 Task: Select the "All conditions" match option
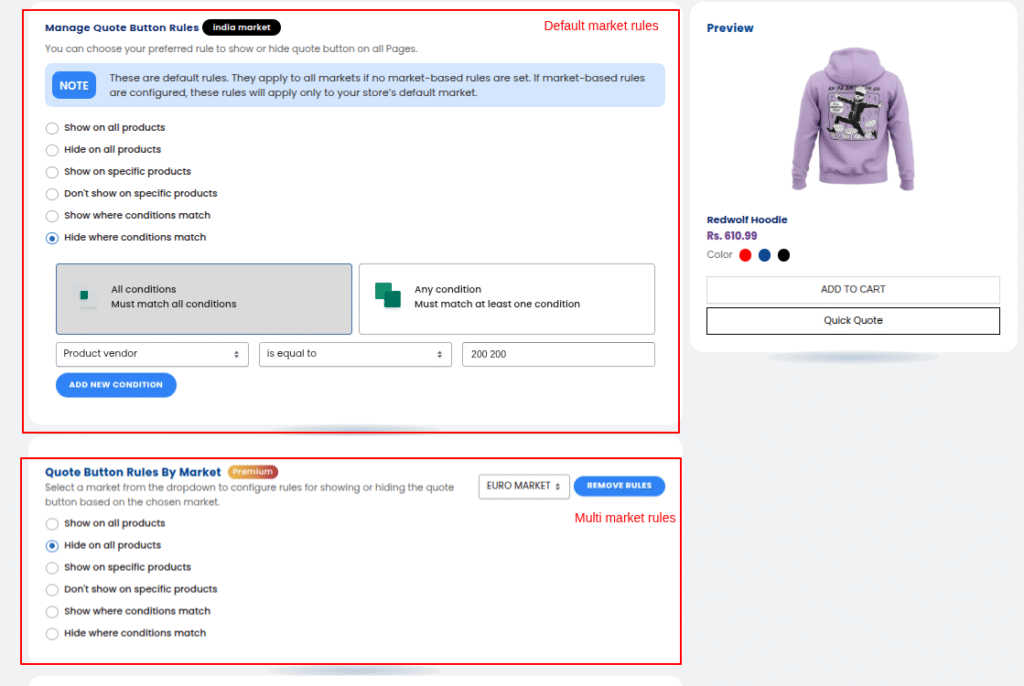point(204,298)
